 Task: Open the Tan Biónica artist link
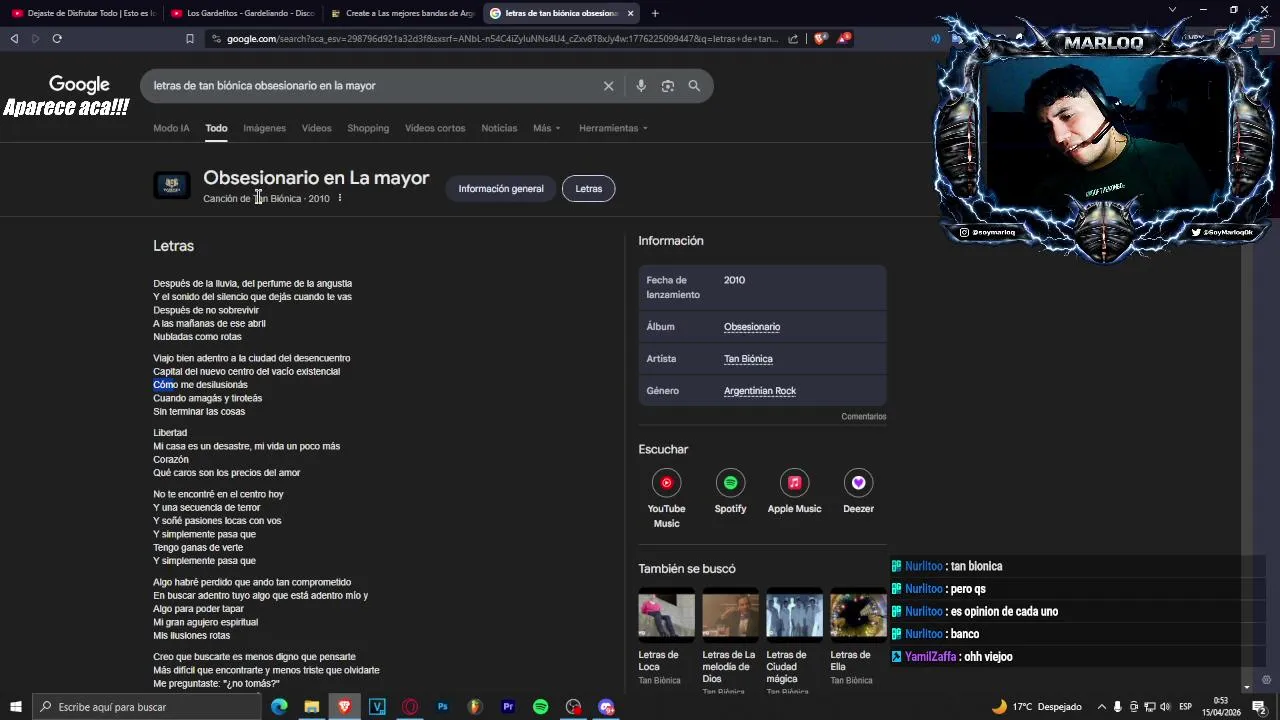point(748,359)
